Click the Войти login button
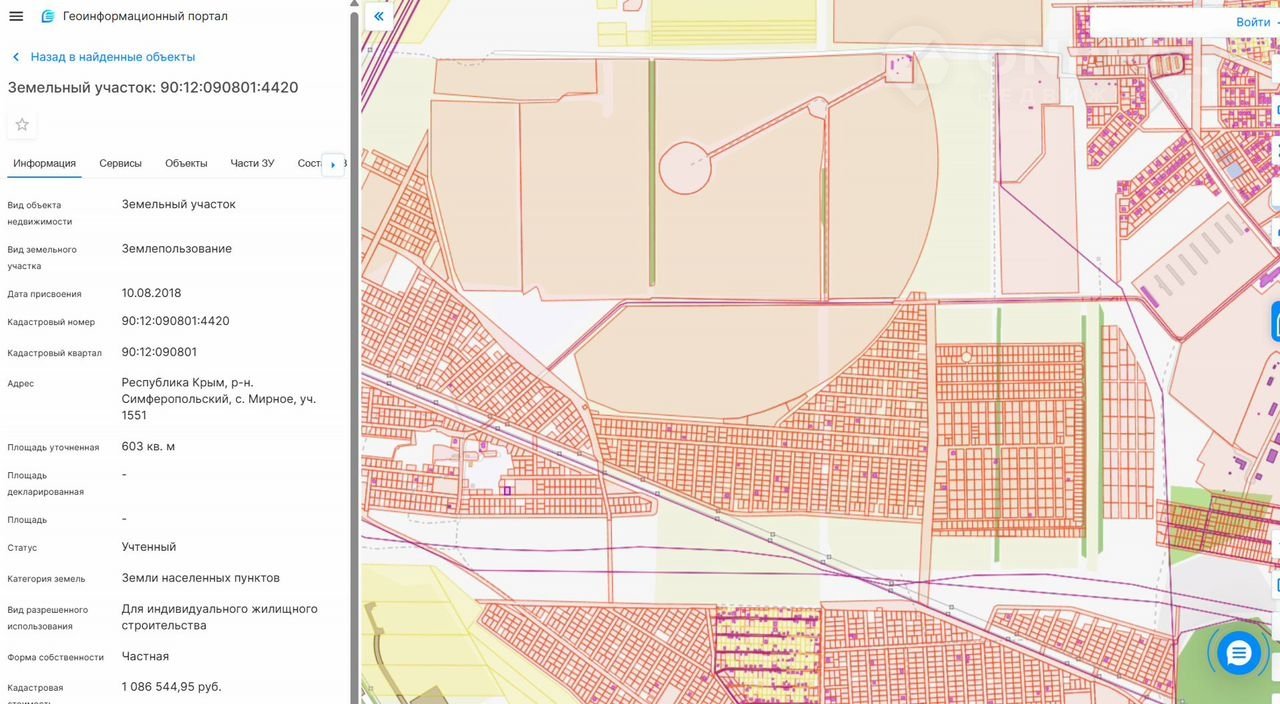Viewport: 1280px width, 704px height. 1253,22
